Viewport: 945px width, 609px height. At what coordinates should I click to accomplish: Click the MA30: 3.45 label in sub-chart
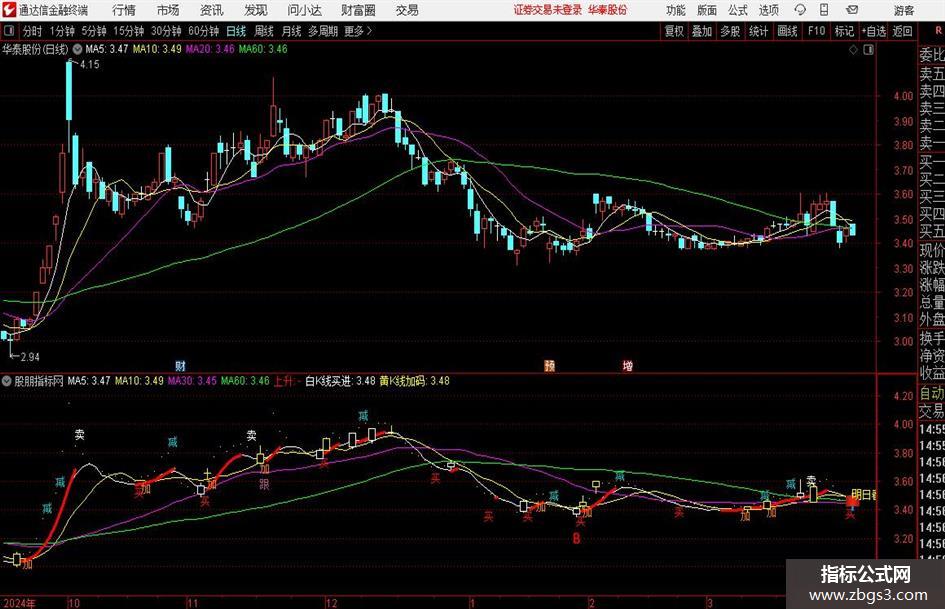(x=192, y=381)
